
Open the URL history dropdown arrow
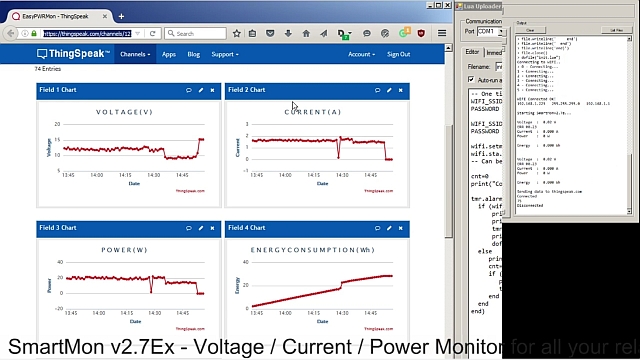coord(138,33)
